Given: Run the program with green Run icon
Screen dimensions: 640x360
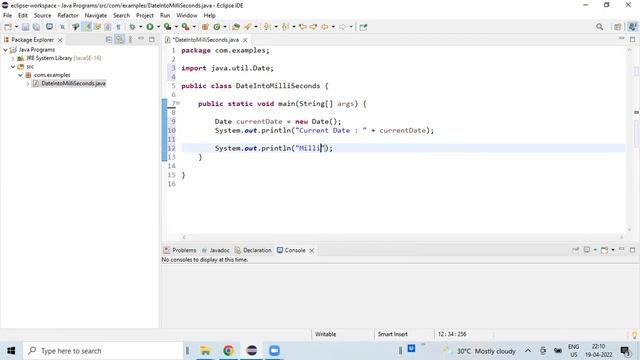Looking at the screenshot, I should point(150,27).
